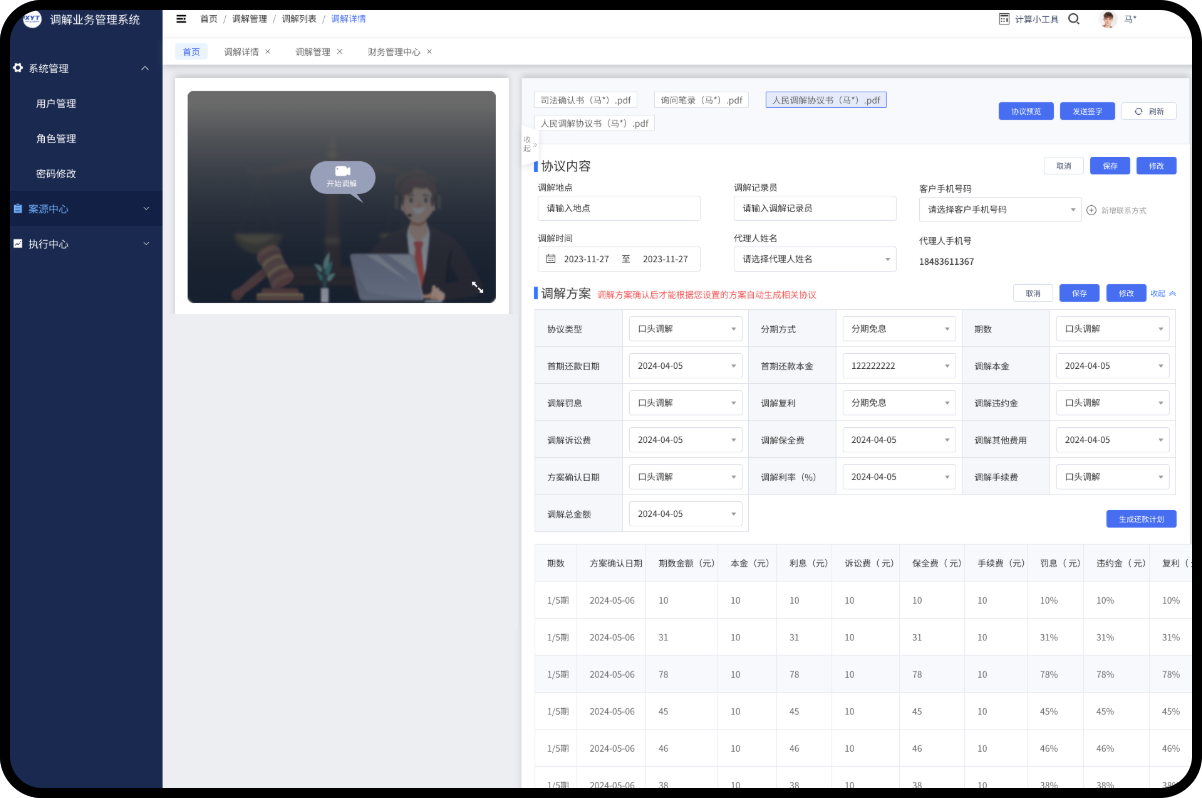Viewport: 1202px width, 798px height.
Task: Click the calendar icon in 调解时间
Action: click(x=550, y=259)
